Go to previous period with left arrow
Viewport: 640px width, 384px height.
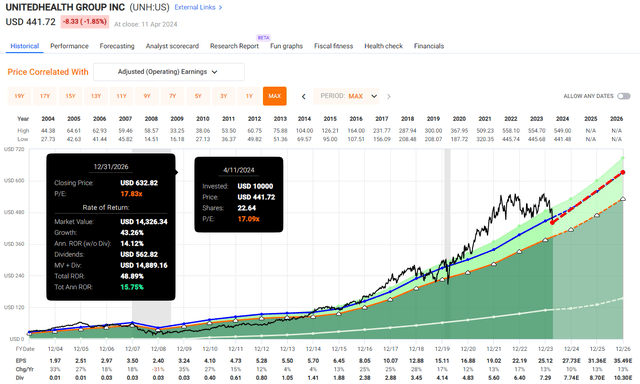pos(304,96)
